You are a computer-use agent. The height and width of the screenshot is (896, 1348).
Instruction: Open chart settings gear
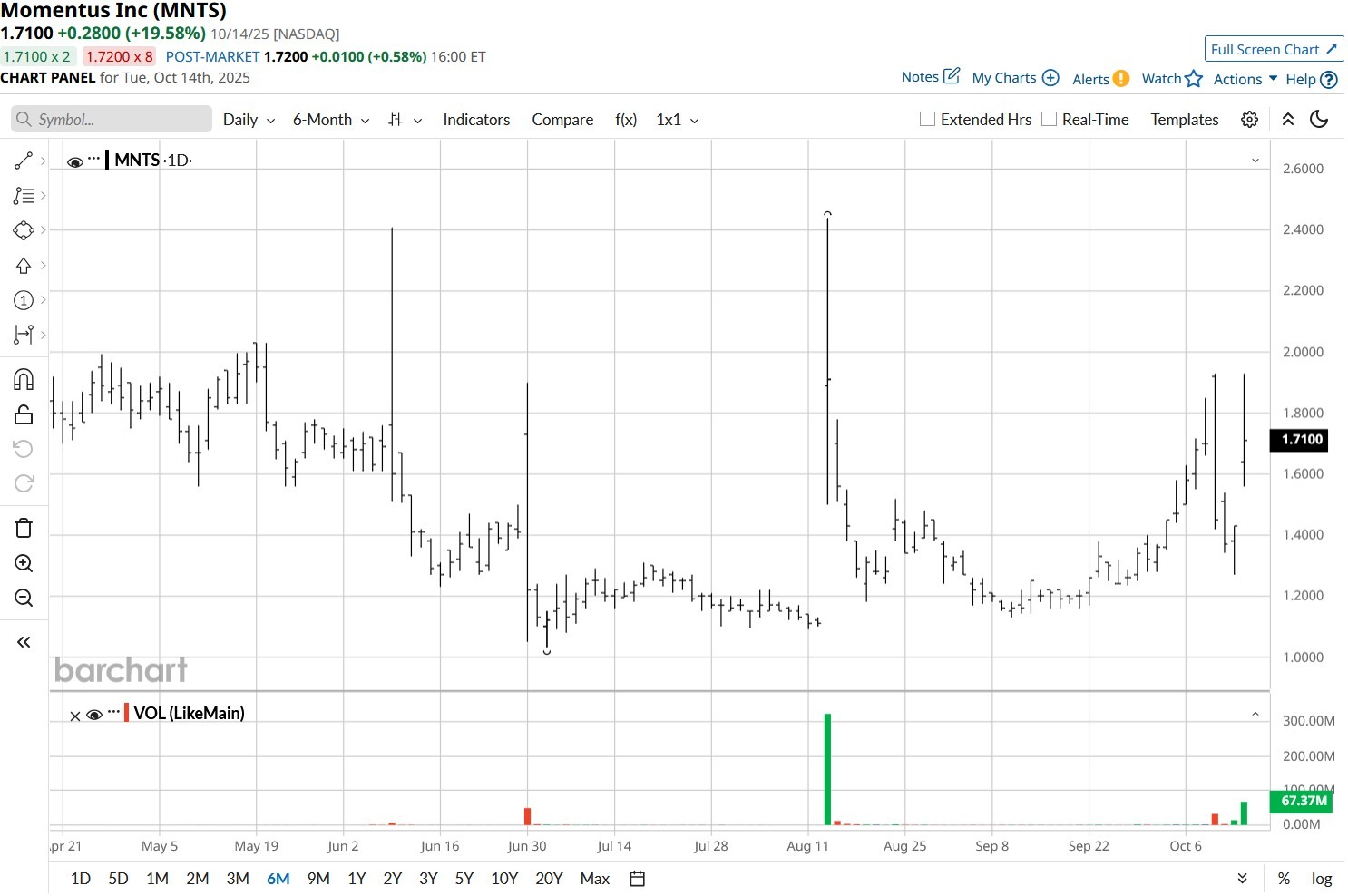[1249, 120]
